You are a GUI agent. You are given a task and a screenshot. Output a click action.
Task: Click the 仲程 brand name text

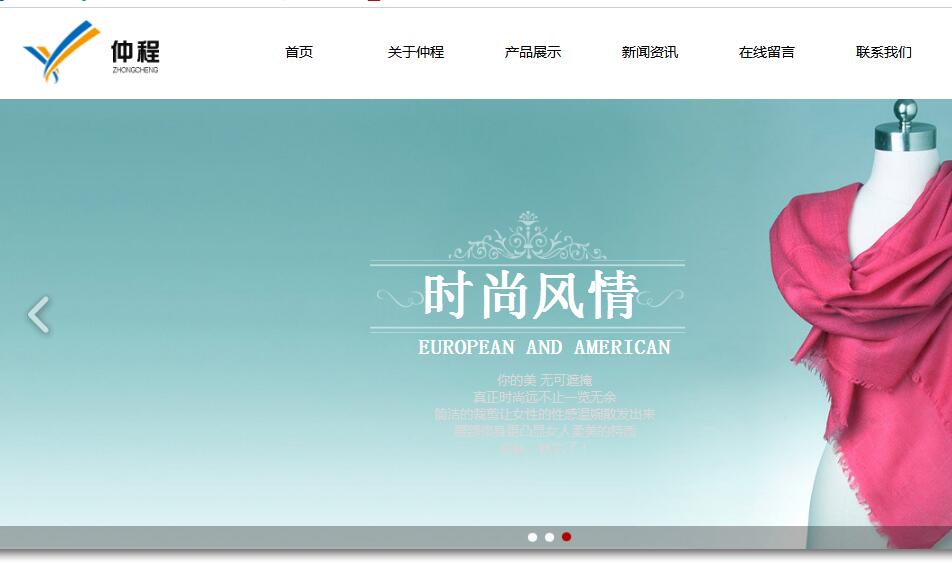[x=135, y=50]
